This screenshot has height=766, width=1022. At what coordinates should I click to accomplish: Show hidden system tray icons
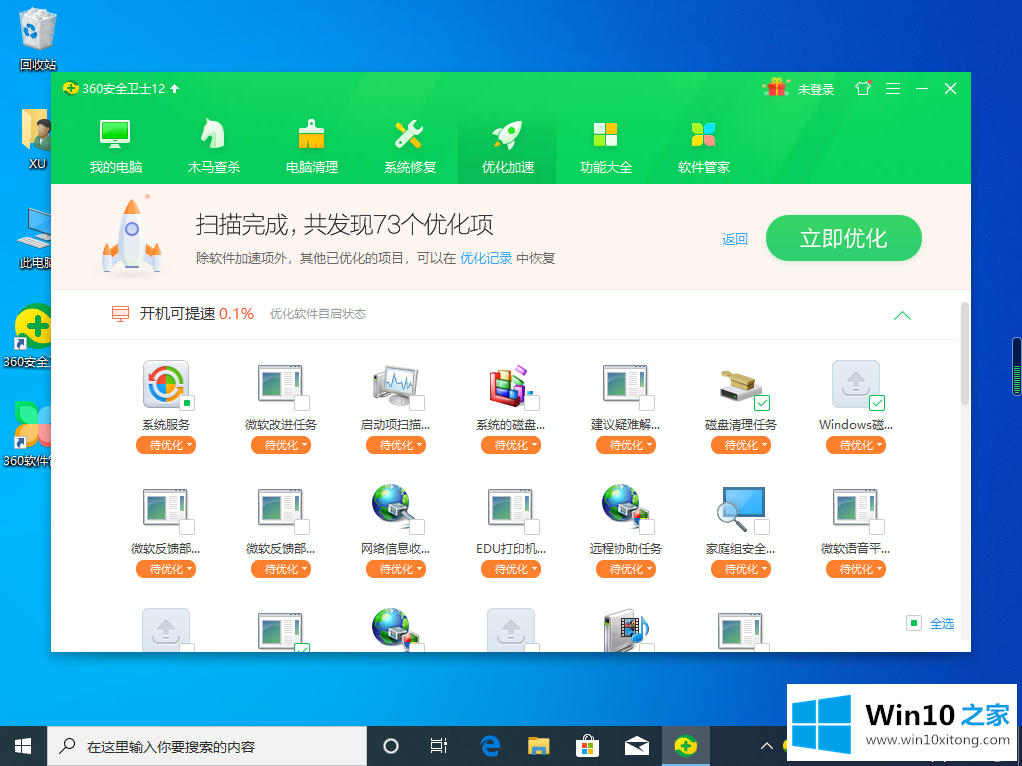[x=766, y=746]
